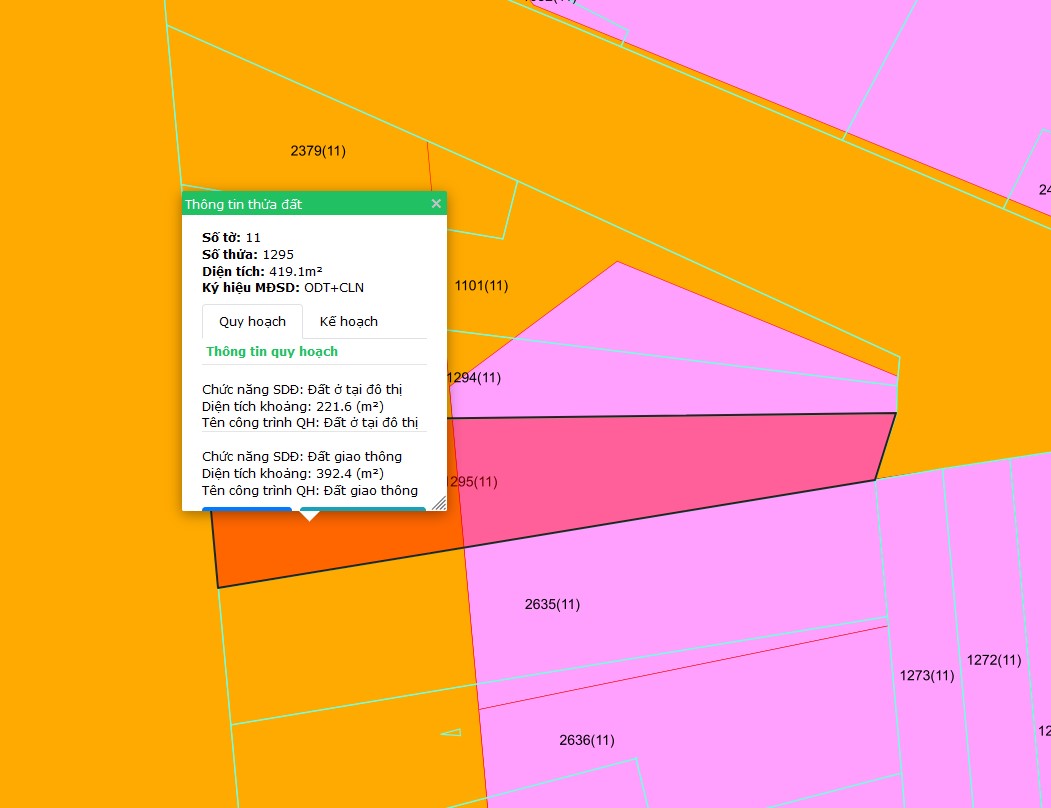The height and width of the screenshot is (808, 1051).
Task: Select parcel label 1294(11) on map
Action: [x=475, y=378]
